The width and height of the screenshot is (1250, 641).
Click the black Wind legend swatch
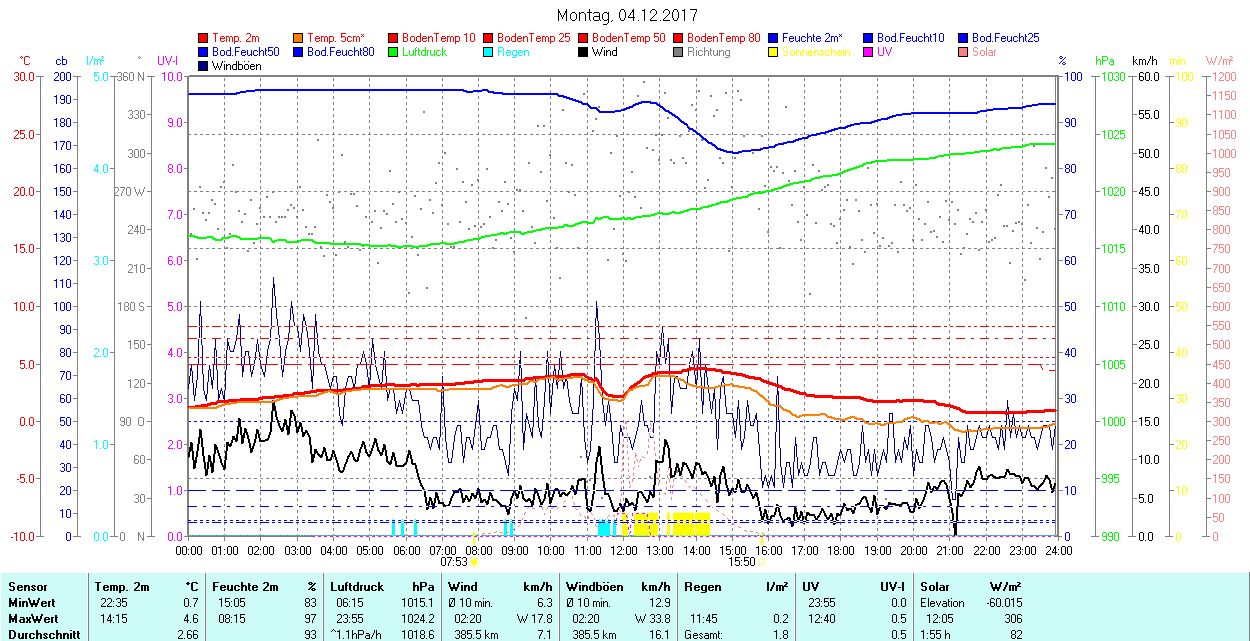click(x=583, y=52)
